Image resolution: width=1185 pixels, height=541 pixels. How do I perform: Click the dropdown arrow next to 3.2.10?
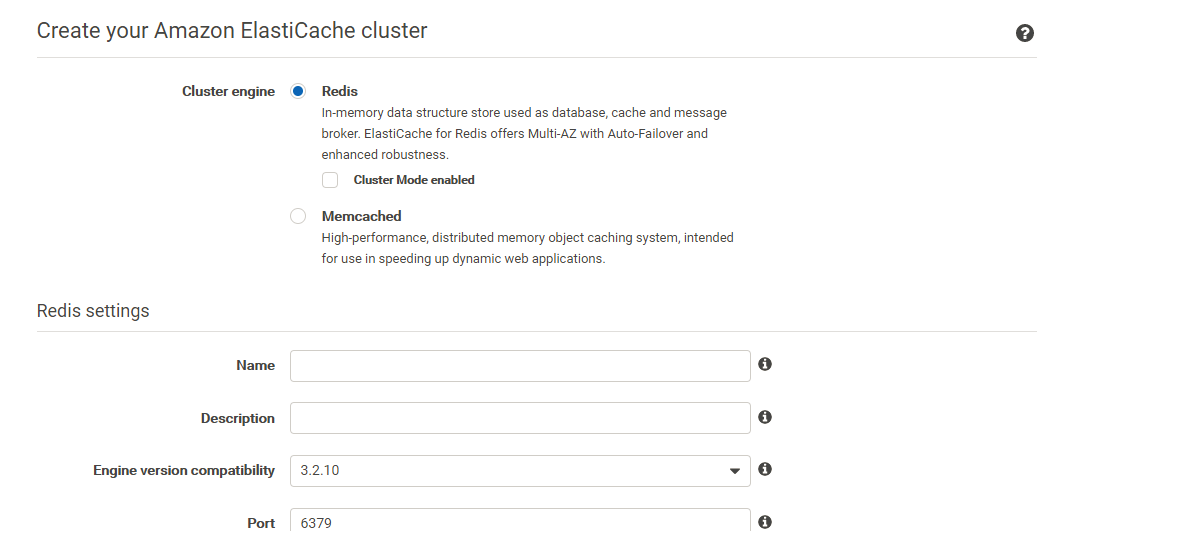(x=735, y=471)
